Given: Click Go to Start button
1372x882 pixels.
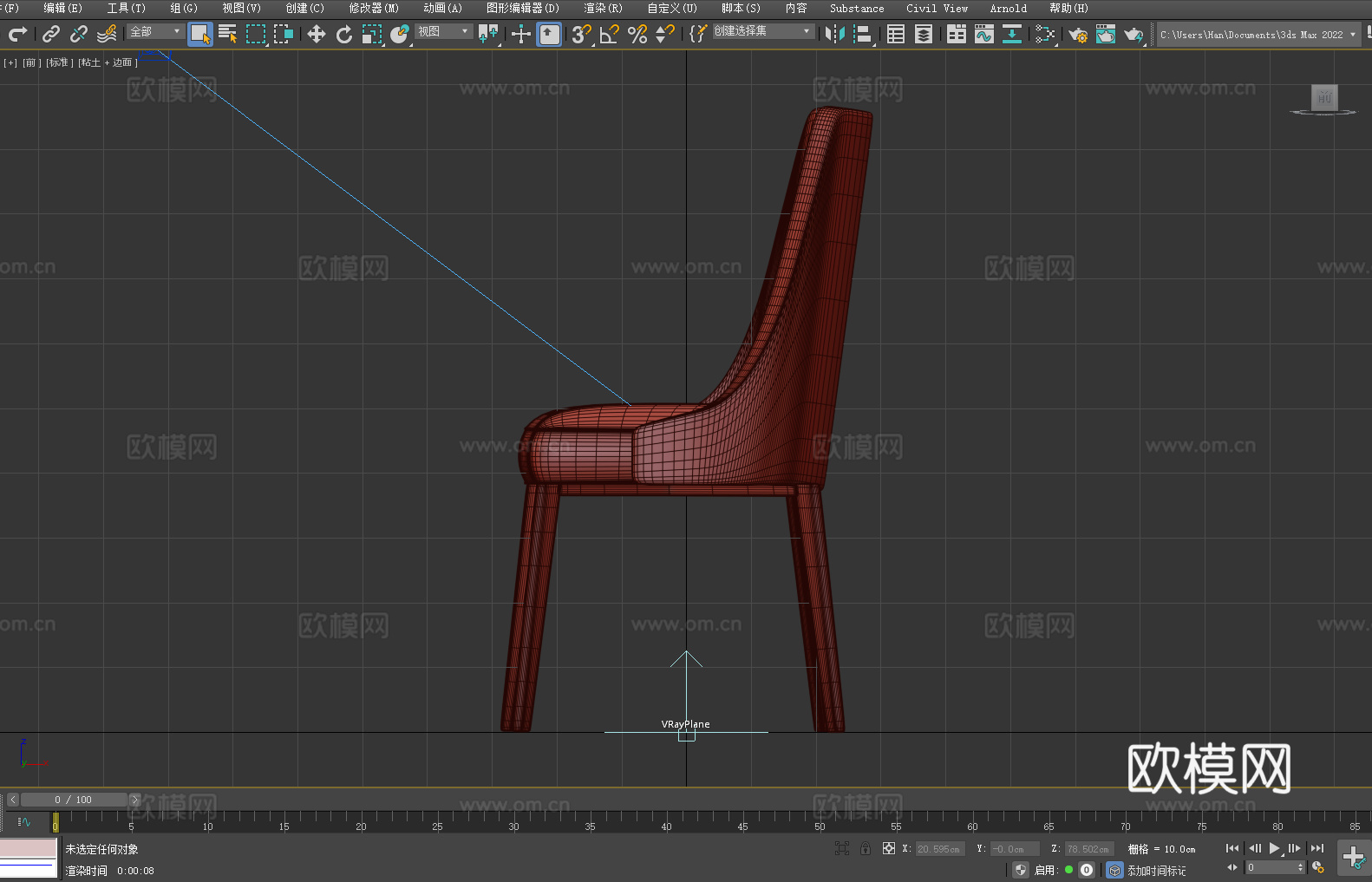Looking at the screenshot, I should (x=1232, y=848).
